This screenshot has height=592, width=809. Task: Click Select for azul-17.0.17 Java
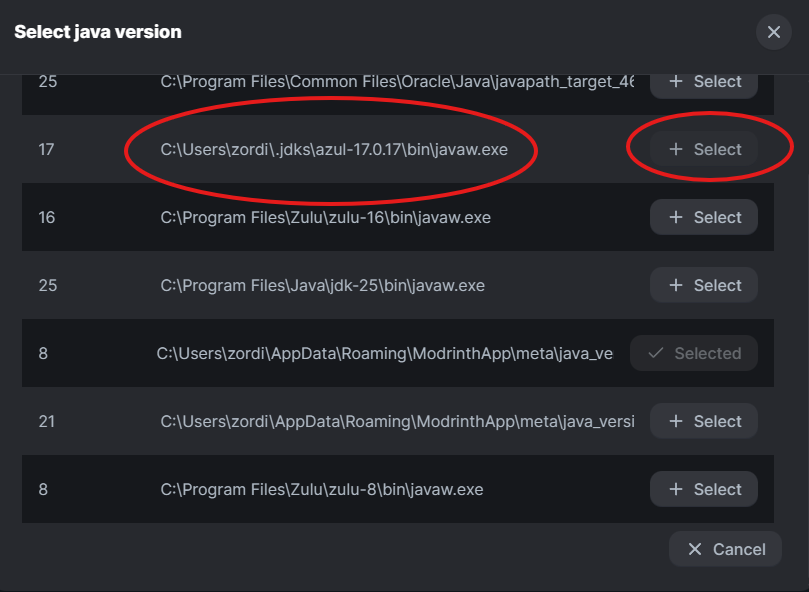pos(704,150)
